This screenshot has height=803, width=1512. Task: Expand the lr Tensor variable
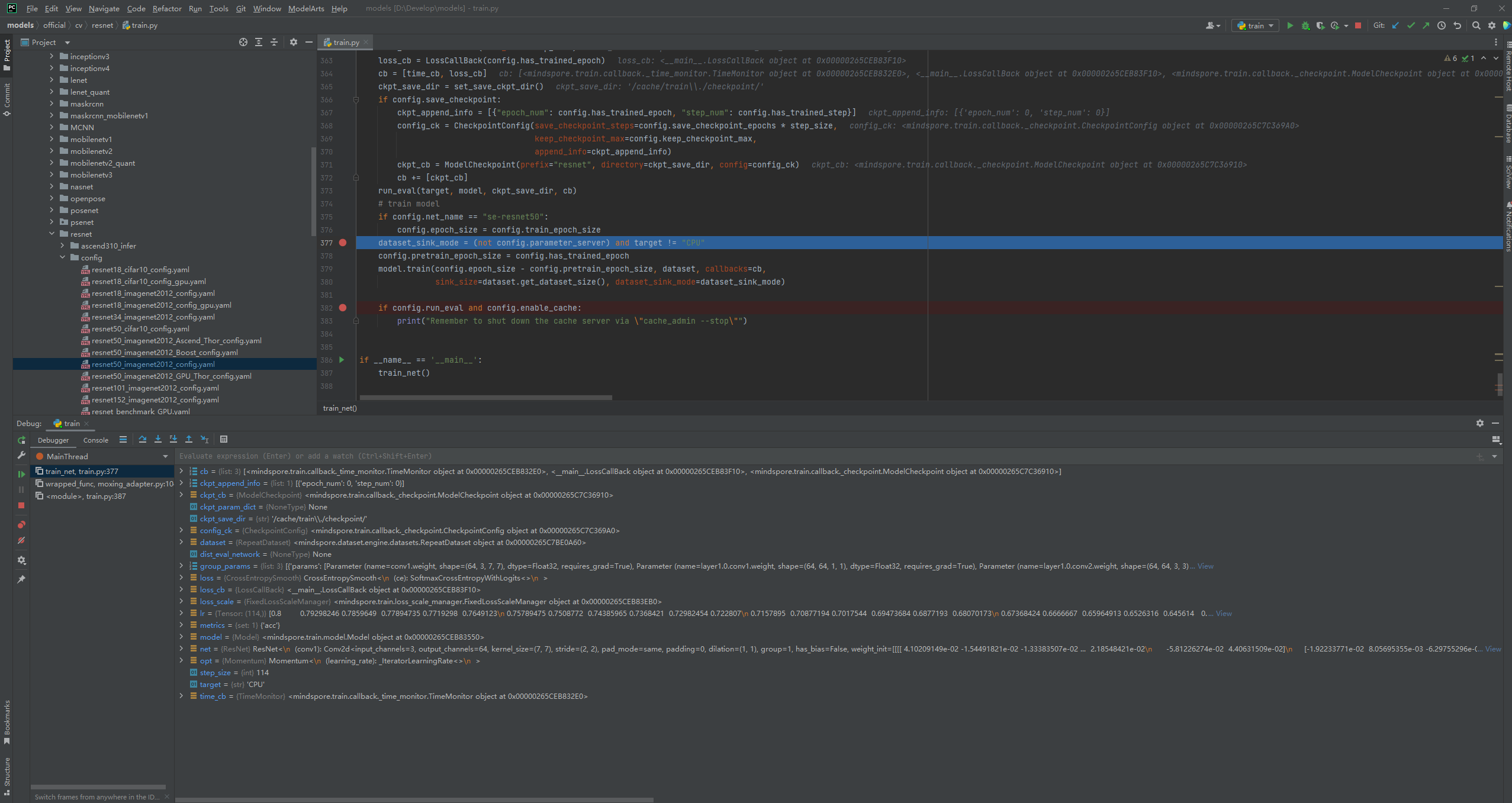[181, 613]
